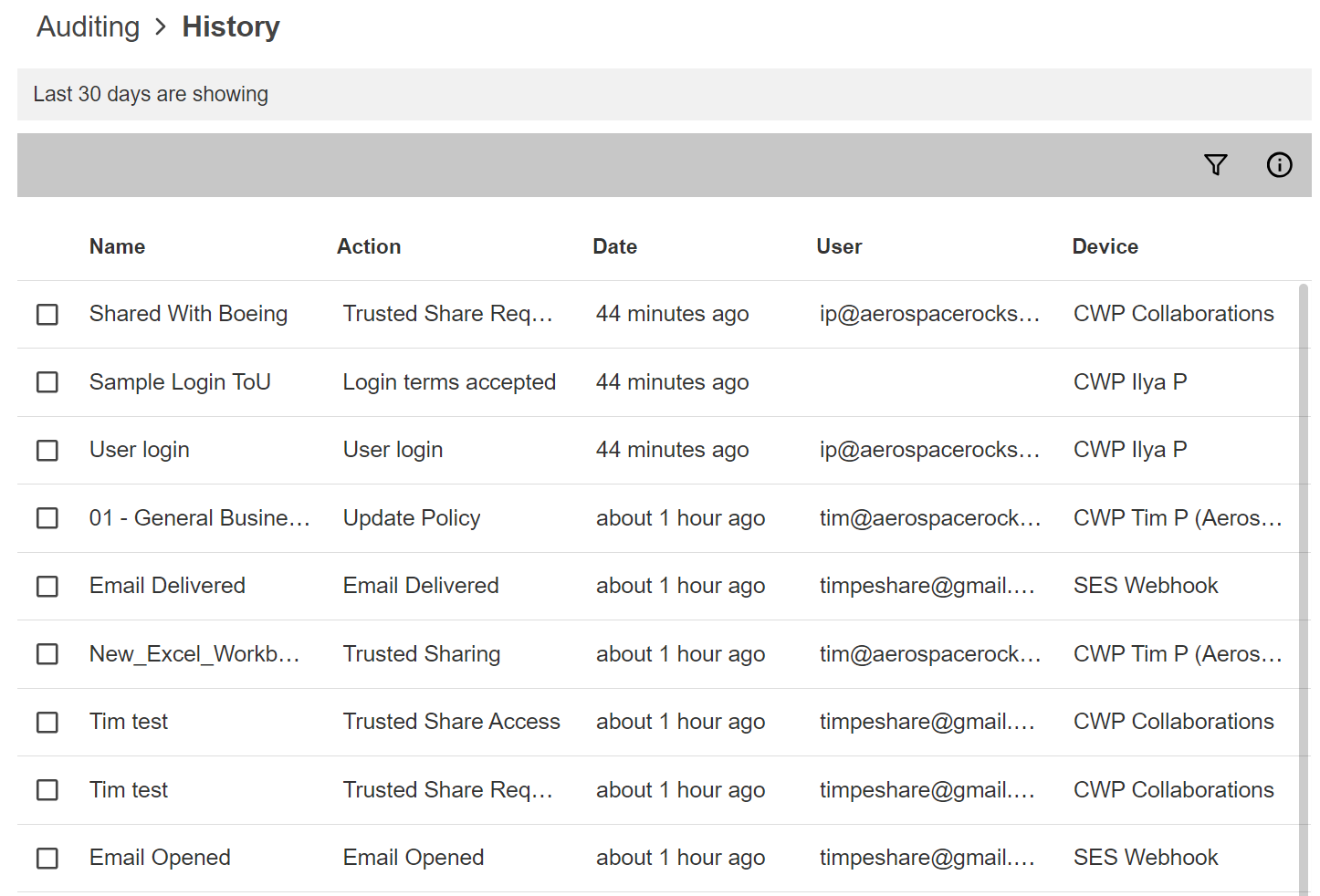Tick the checkbox next to Email Delivered
Screen dimensions: 1320x896
[x=47, y=587]
